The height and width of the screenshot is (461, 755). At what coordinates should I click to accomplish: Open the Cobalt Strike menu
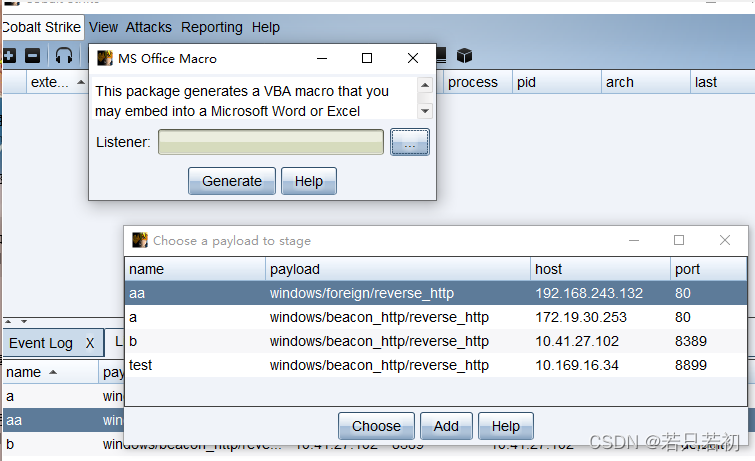(41, 27)
